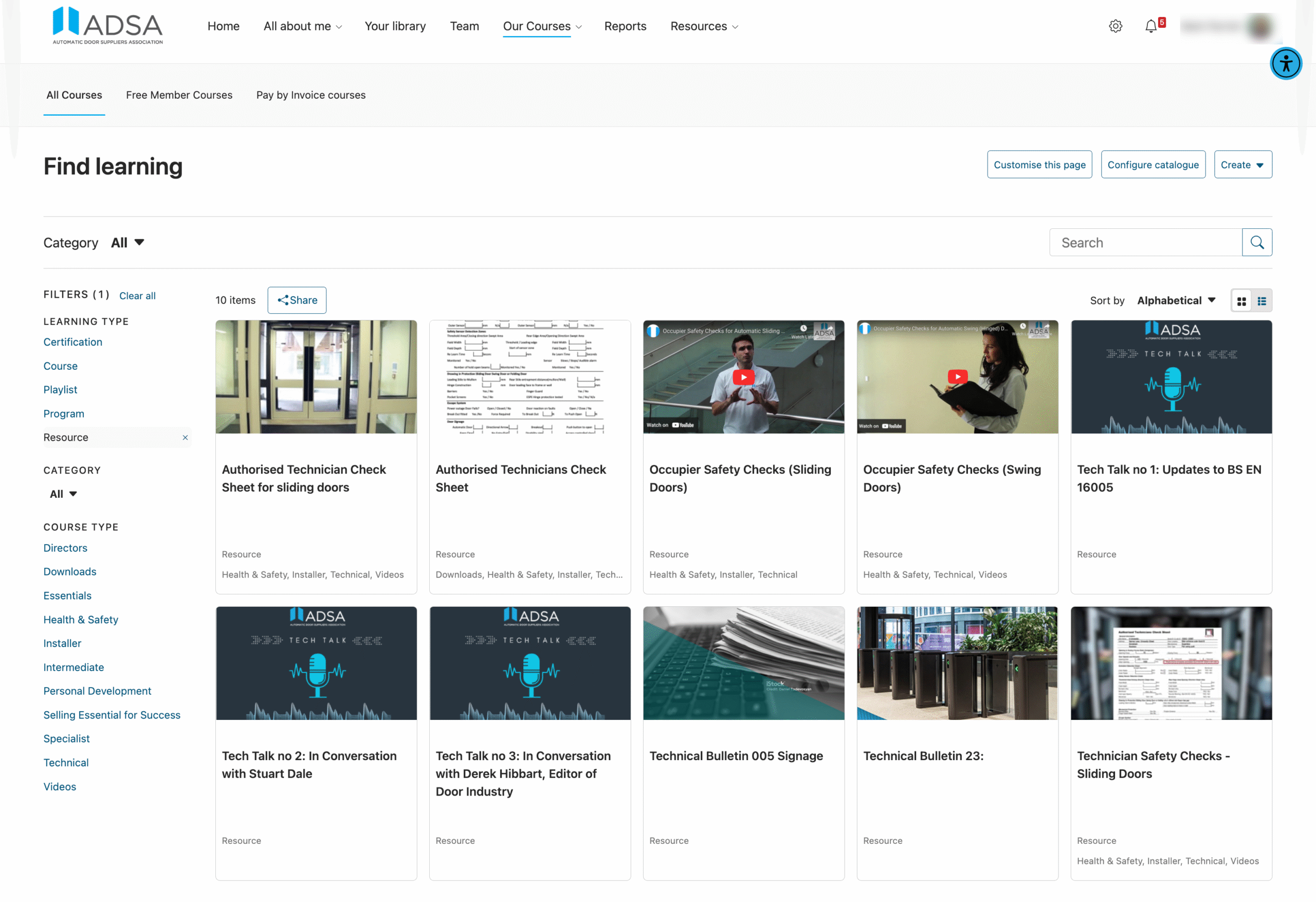Click the search magnifier icon
This screenshot has height=902, width=1316.
[x=1257, y=242]
